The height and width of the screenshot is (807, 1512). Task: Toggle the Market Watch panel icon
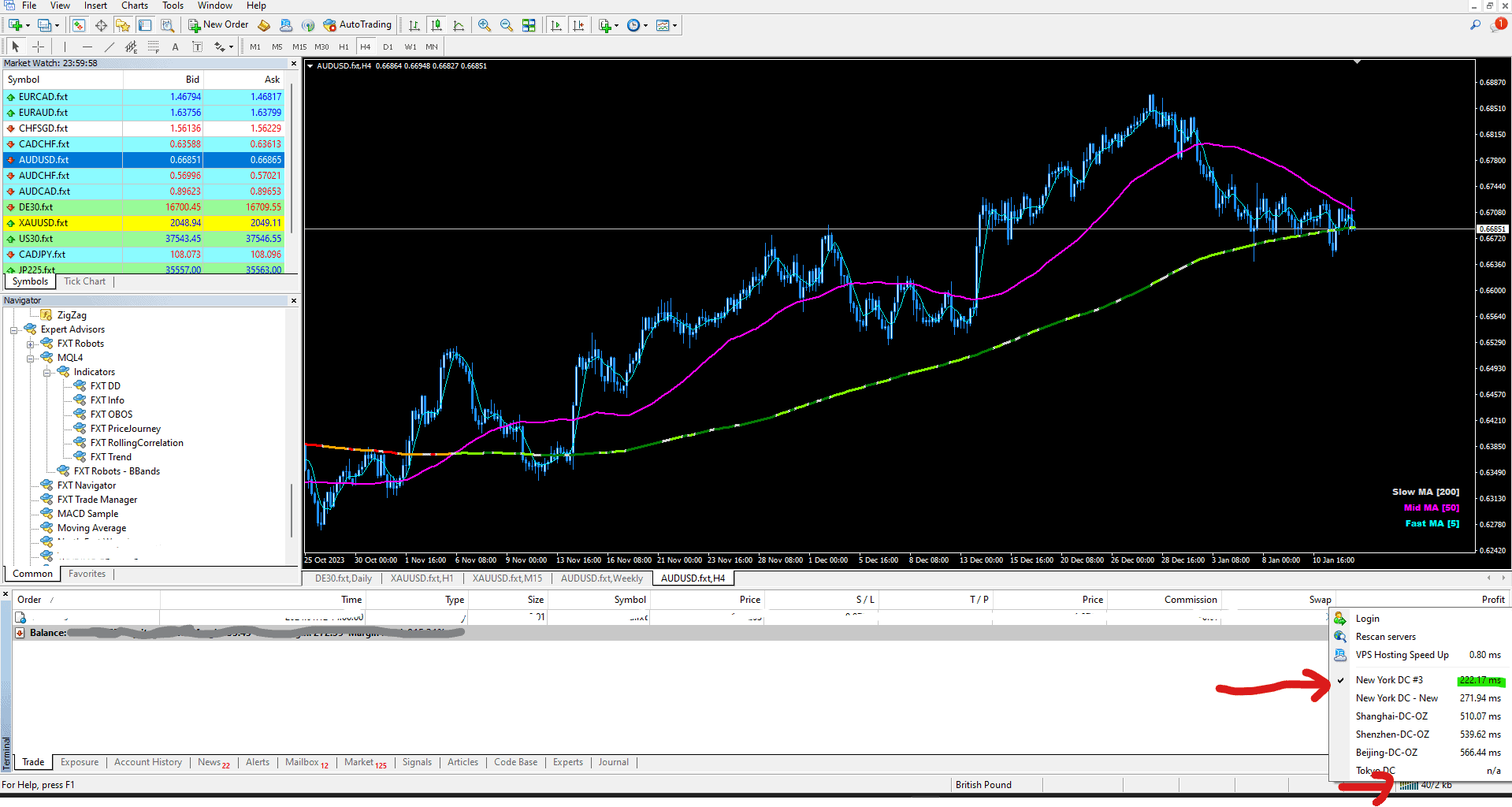[x=79, y=25]
